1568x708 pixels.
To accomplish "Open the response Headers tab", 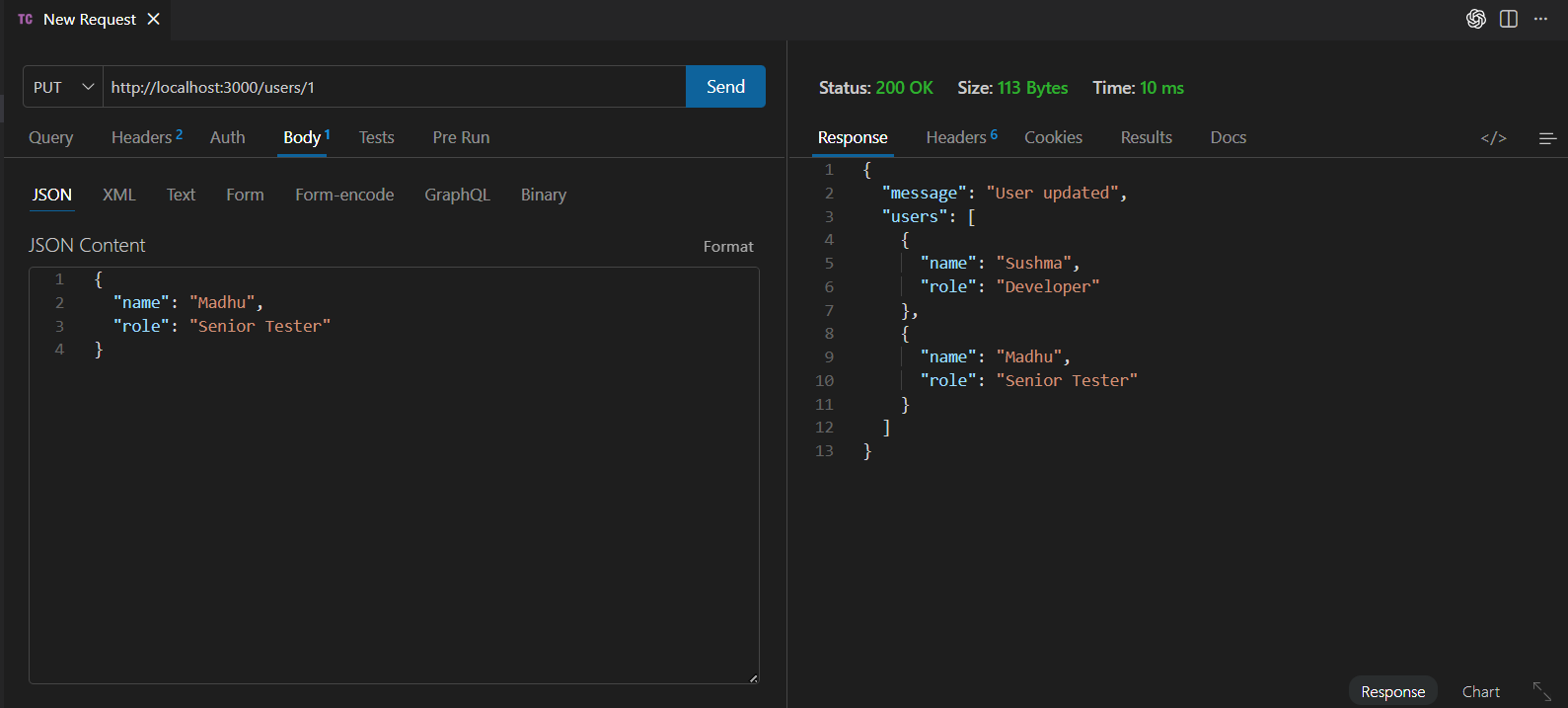I will pos(962,137).
